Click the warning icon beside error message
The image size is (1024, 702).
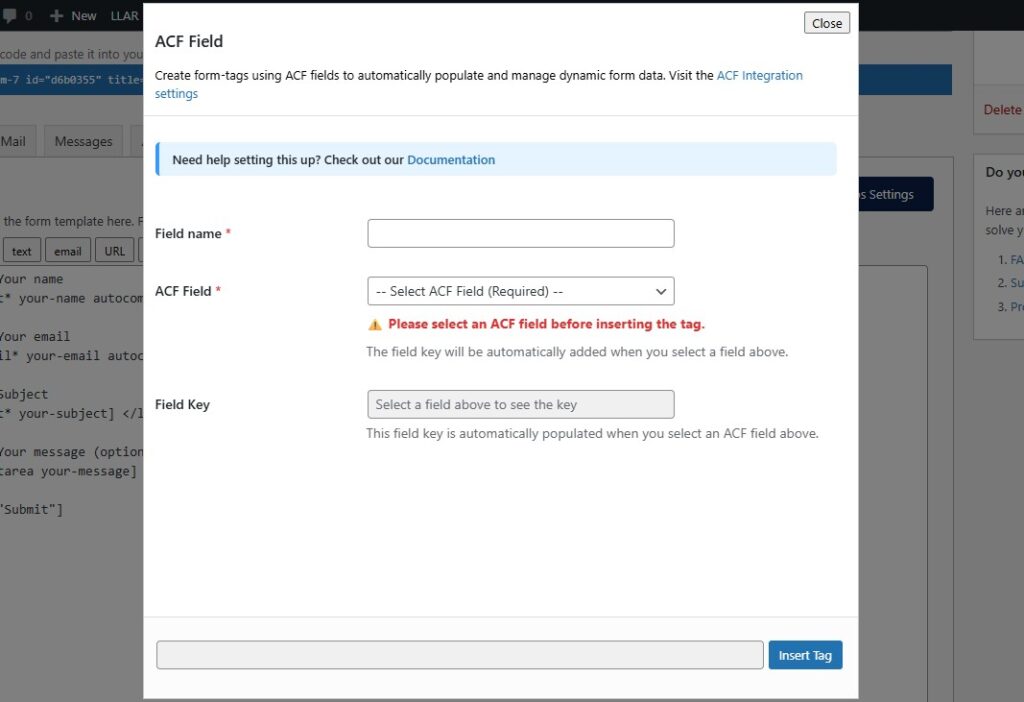(x=375, y=325)
